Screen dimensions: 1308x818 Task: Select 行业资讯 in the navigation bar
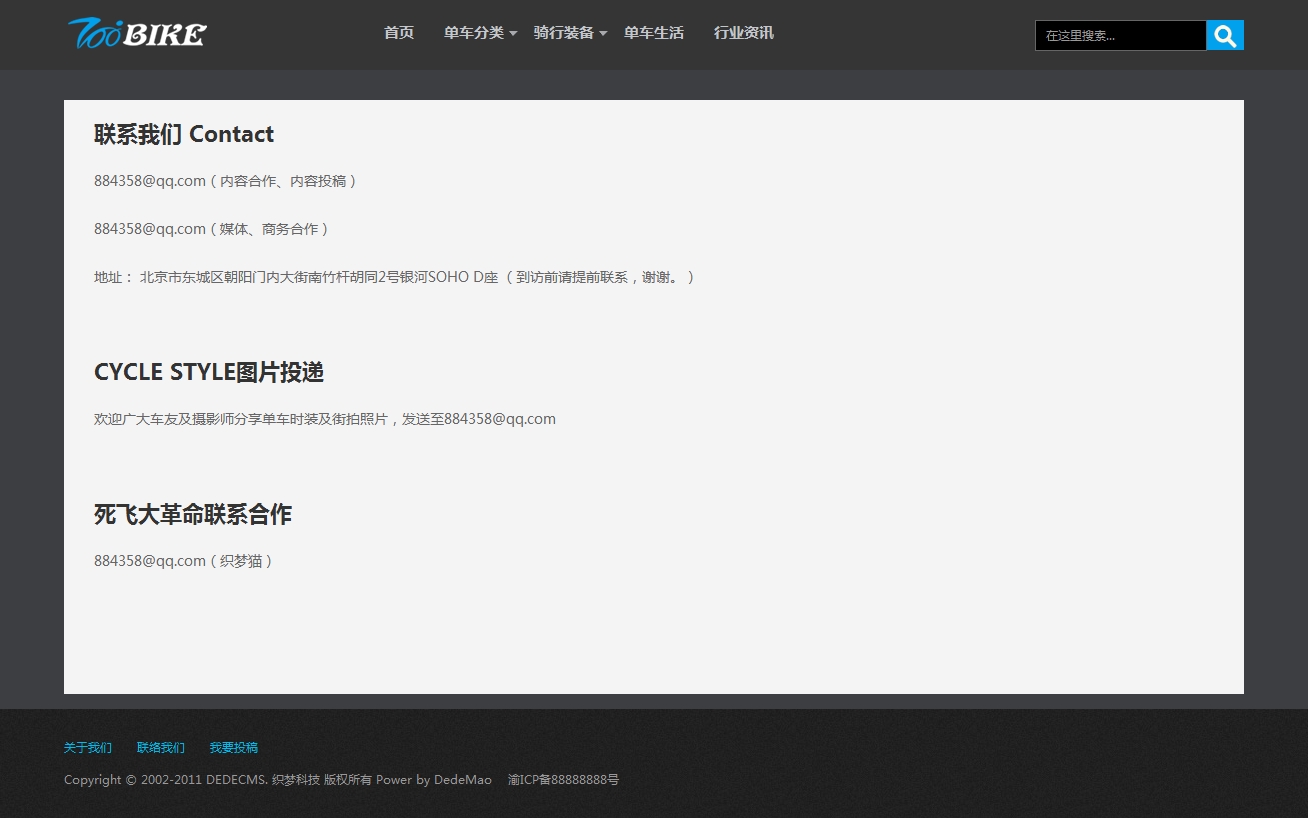point(743,33)
